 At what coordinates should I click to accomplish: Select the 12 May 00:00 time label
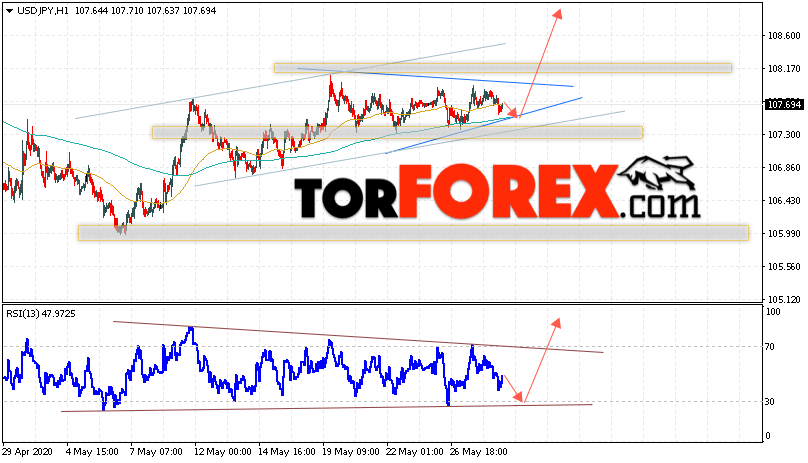tap(223, 452)
